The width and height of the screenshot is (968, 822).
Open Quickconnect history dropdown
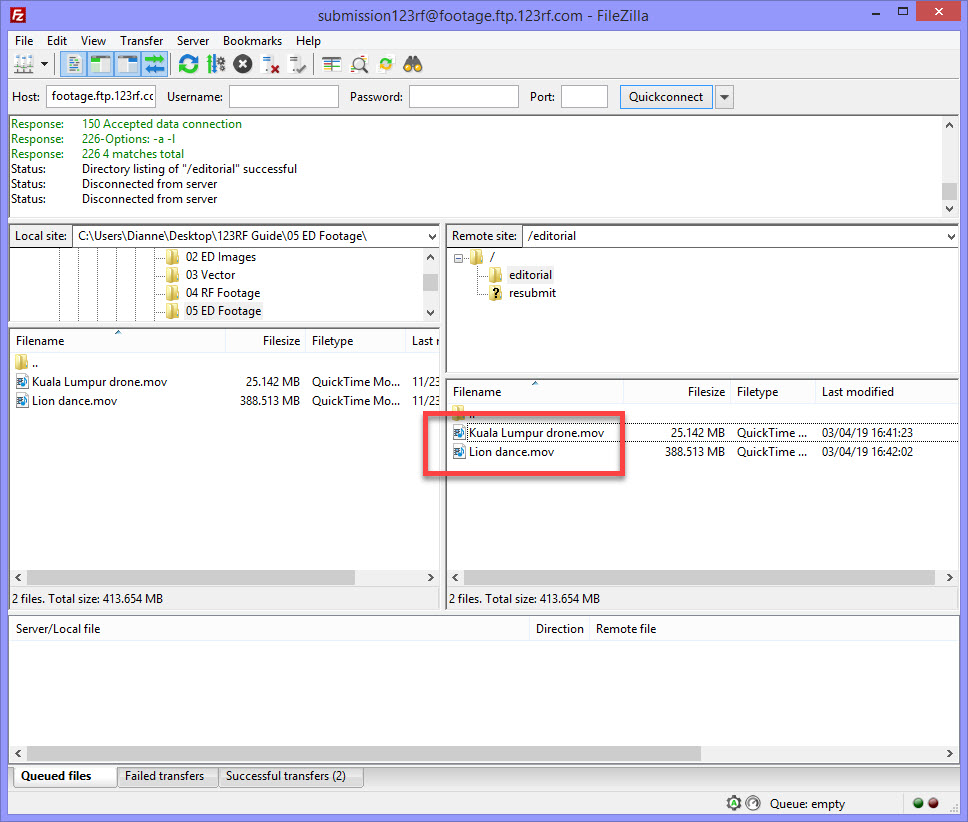point(724,97)
